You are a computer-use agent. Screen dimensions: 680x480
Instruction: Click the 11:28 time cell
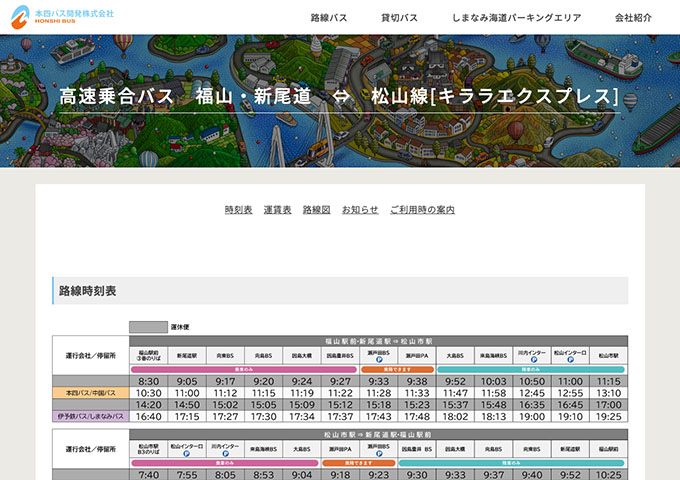pyautogui.click(x=379, y=393)
